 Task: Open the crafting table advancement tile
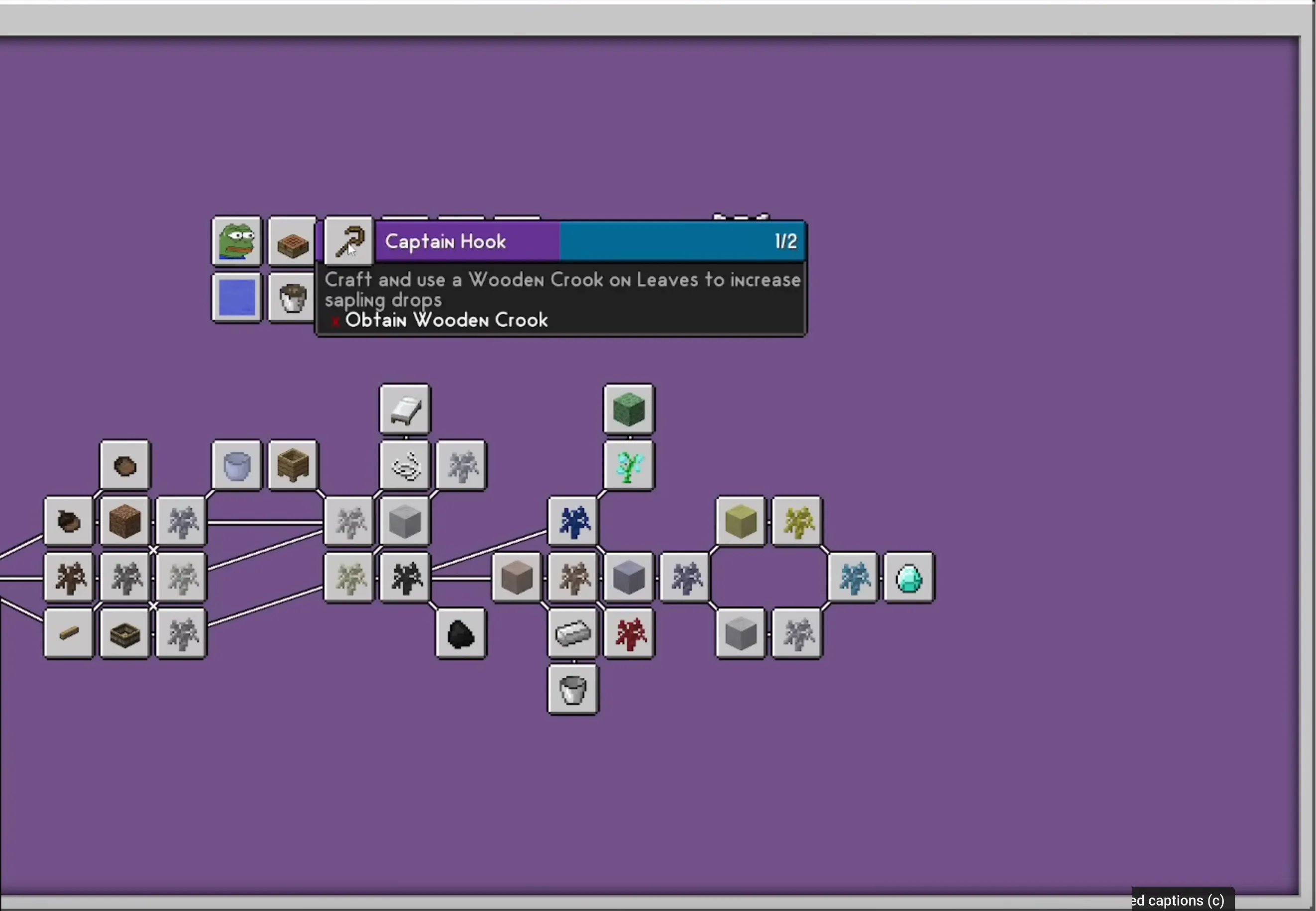point(292,241)
